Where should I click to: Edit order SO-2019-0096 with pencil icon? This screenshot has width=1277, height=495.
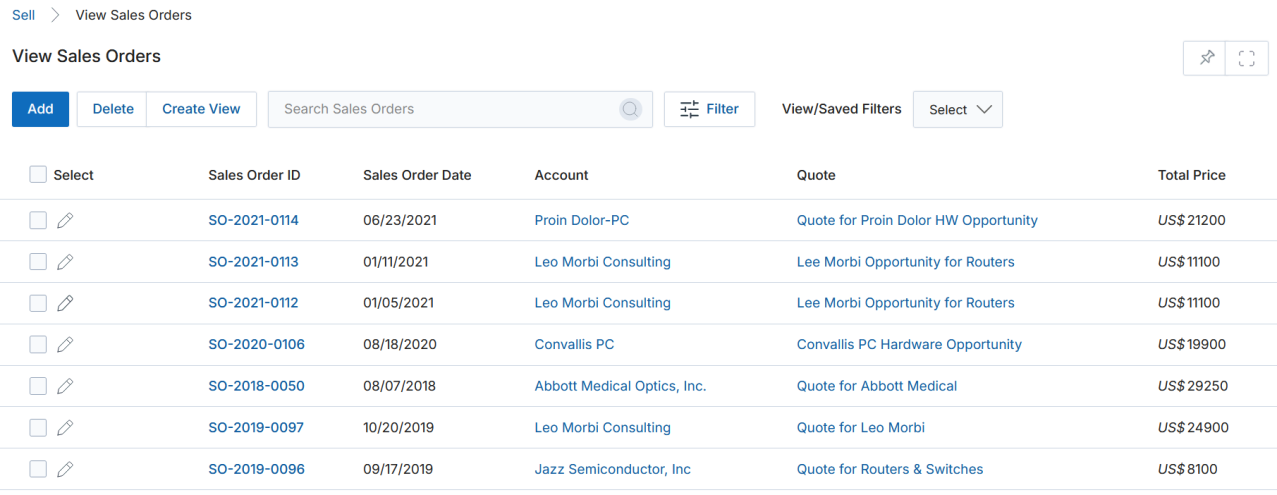65,469
